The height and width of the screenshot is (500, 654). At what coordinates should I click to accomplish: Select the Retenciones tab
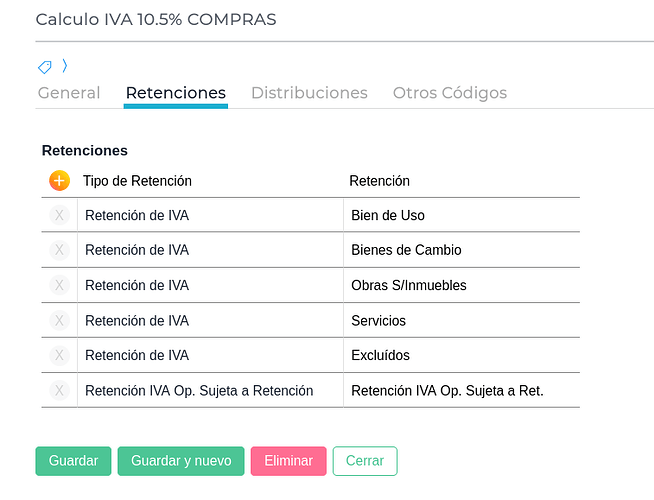176,93
